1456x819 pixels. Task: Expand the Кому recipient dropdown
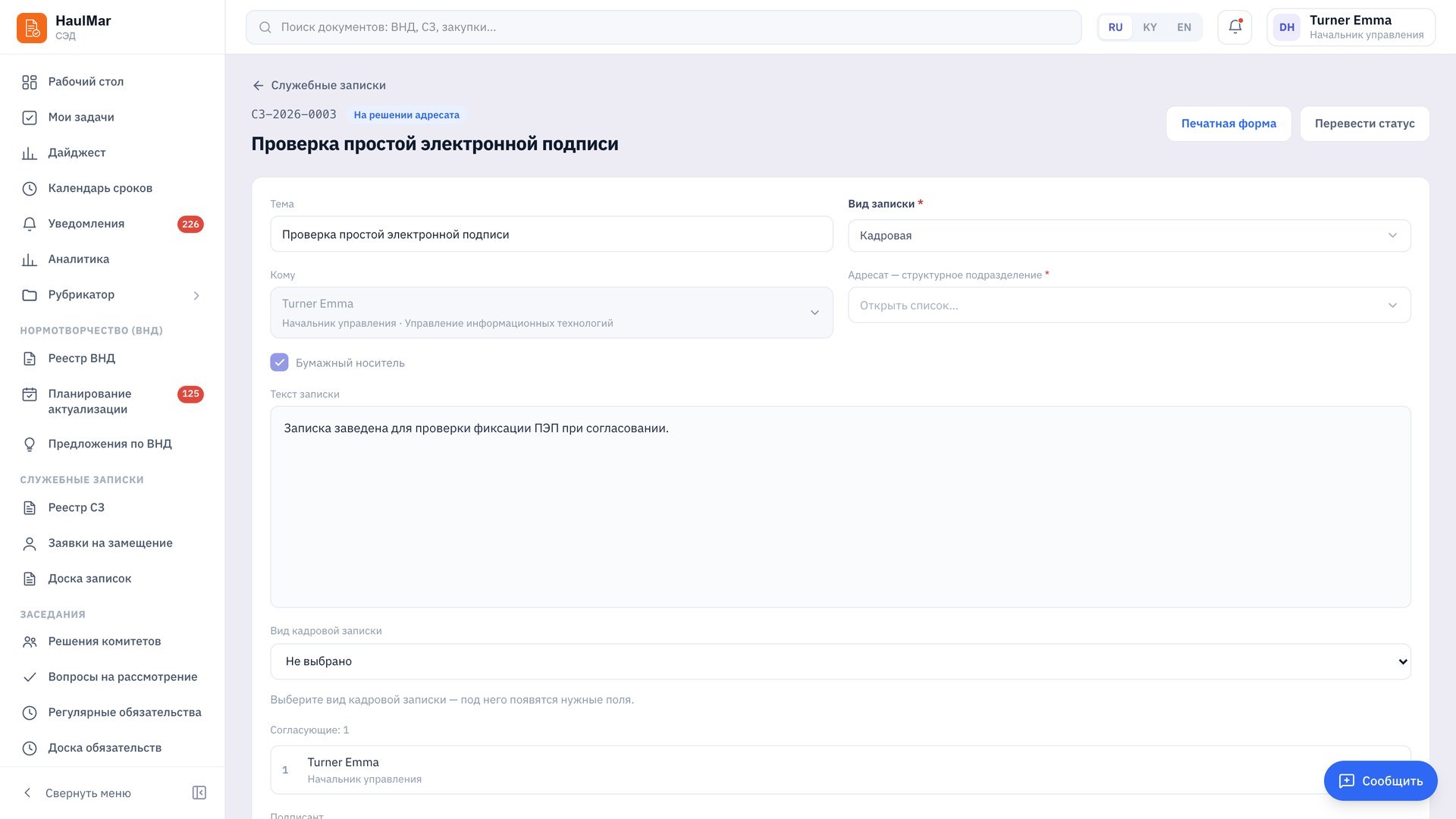[x=551, y=312]
